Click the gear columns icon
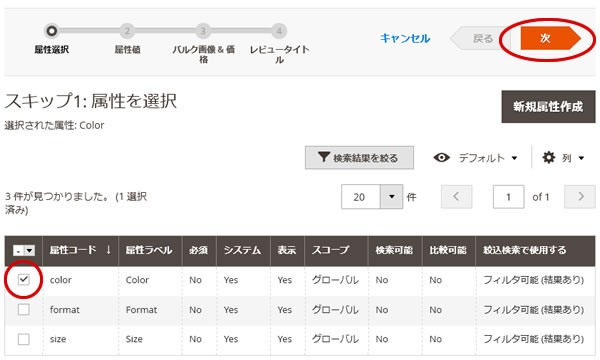Image resolution: width=600 pixels, height=360 pixels. [x=549, y=157]
